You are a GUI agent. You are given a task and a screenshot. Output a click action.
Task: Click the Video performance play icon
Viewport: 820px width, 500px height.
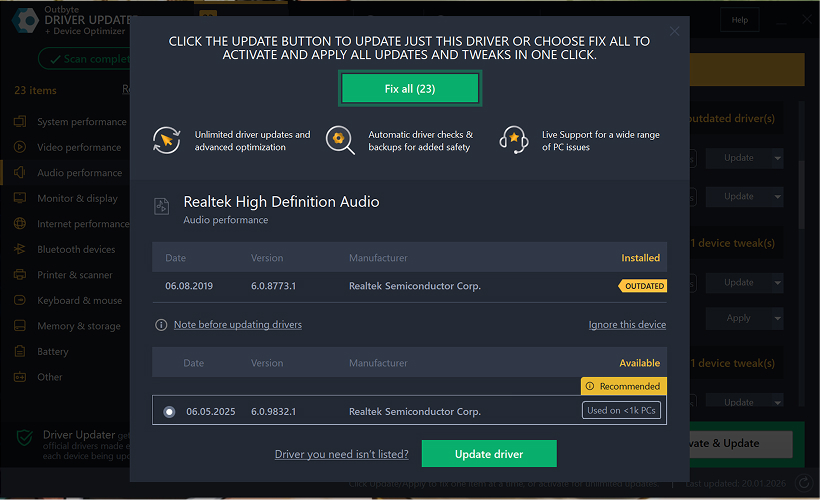pos(19,147)
